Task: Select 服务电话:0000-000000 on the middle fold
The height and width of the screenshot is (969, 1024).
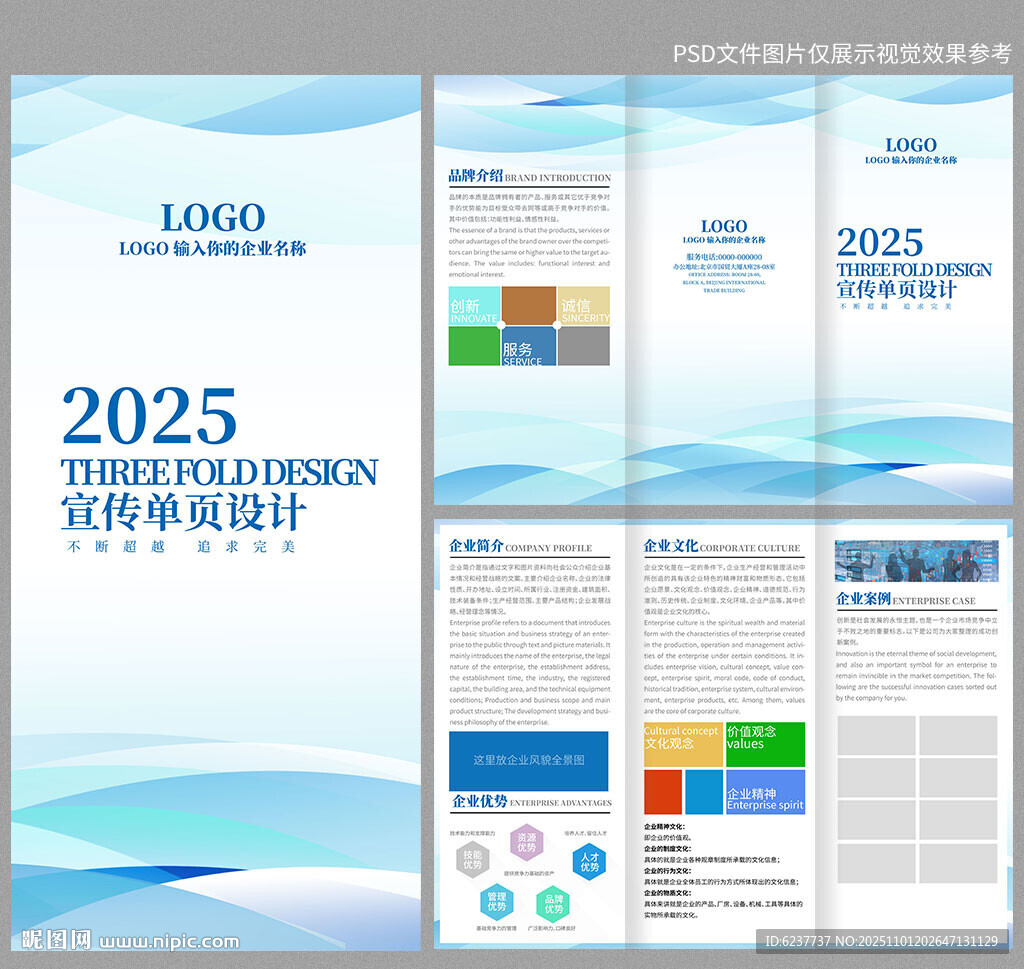Action: [x=724, y=257]
